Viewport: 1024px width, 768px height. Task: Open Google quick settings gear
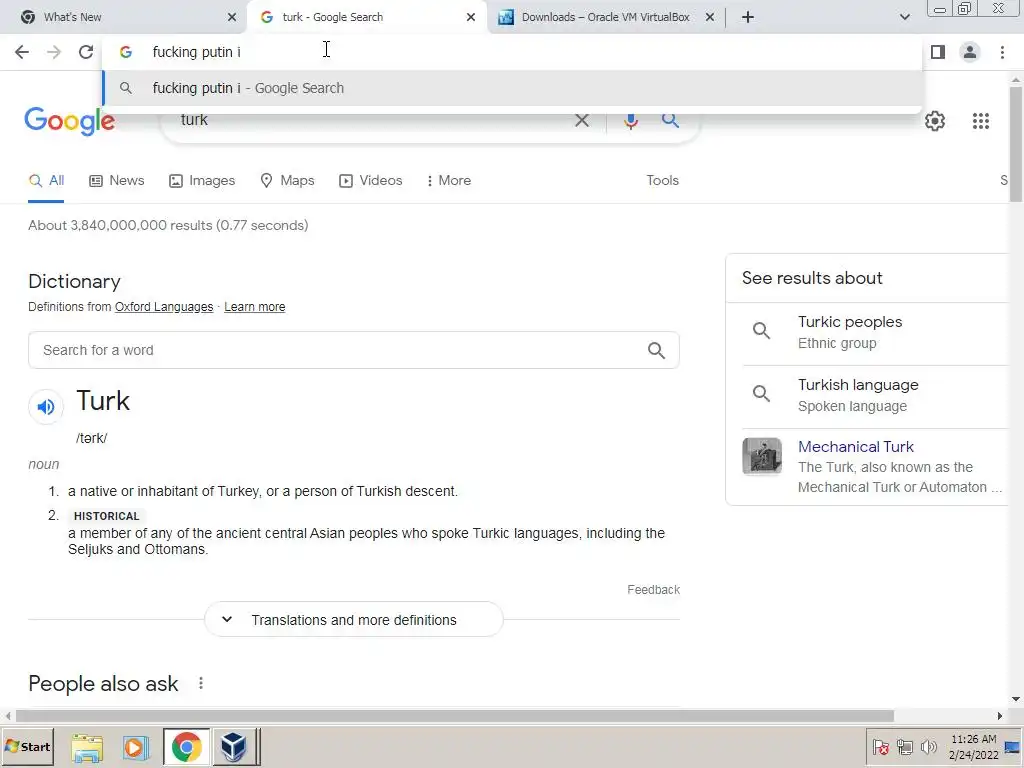935,121
